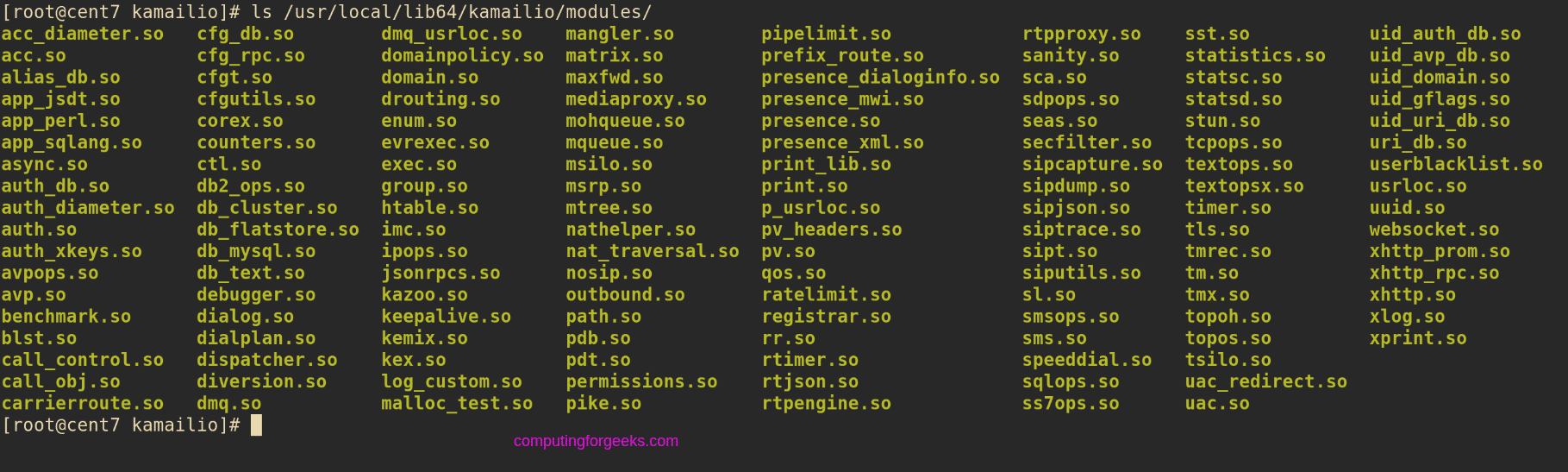Select registrar.so in the list
This screenshot has height=472, width=1568.
[x=827, y=317]
